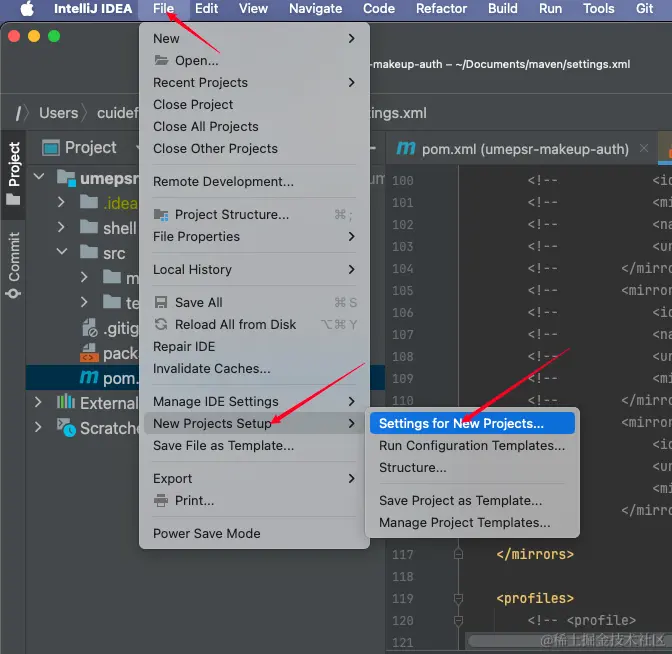The height and width of the screenshot is (654, 672).
Task: Choose Save Project as Template...
Action: (x=460, y=501)
